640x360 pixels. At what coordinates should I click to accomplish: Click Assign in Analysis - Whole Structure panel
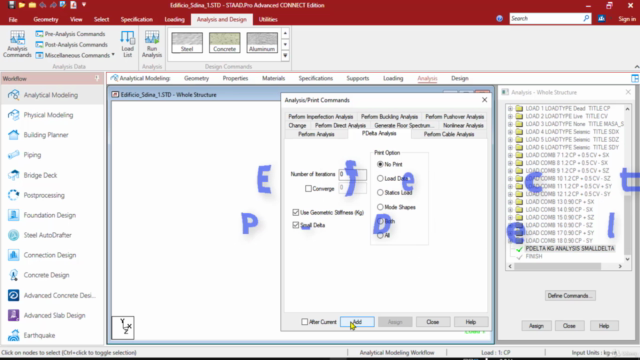536,326
